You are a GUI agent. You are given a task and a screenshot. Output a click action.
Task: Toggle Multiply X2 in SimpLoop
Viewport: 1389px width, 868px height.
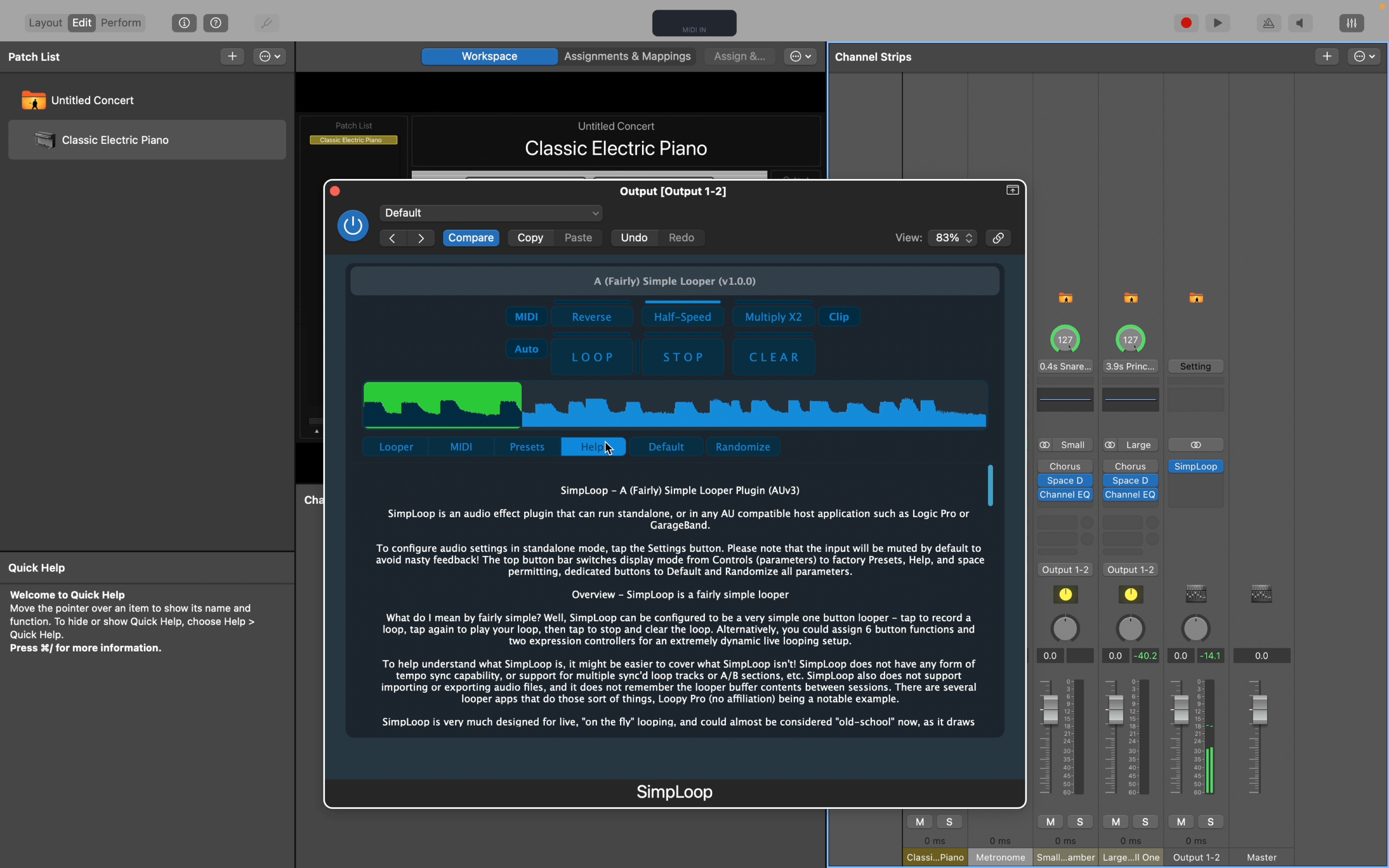tap(773, 317)
